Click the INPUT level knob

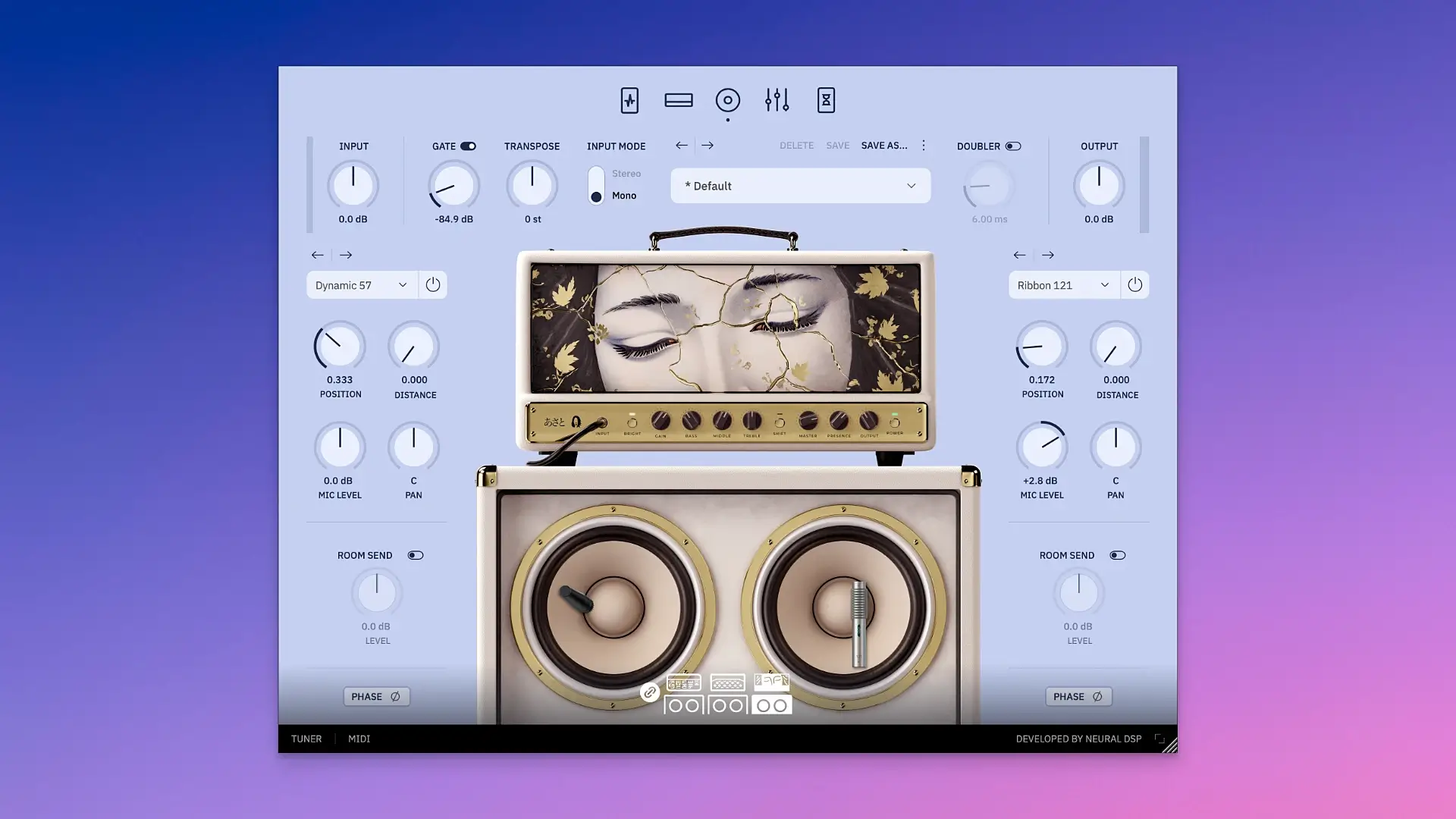coord(353,185)
